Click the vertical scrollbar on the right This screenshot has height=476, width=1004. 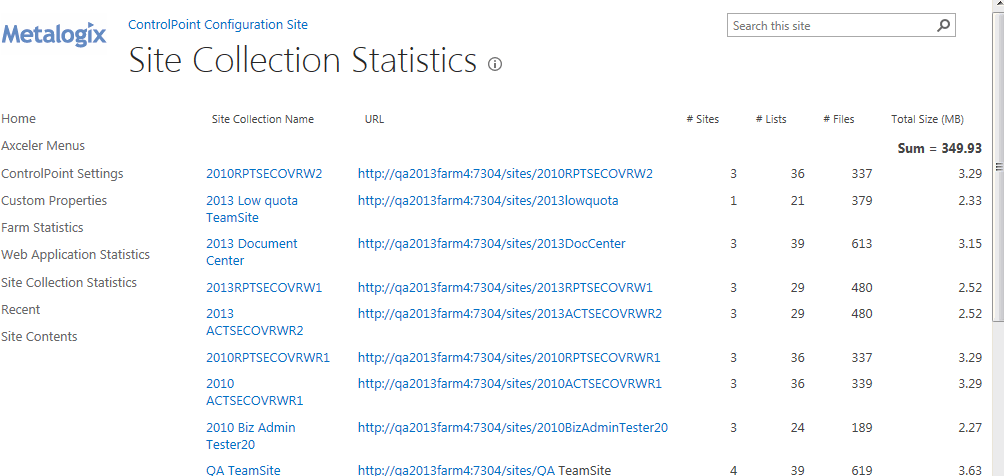pyautogui.click(x=996, y=200)
